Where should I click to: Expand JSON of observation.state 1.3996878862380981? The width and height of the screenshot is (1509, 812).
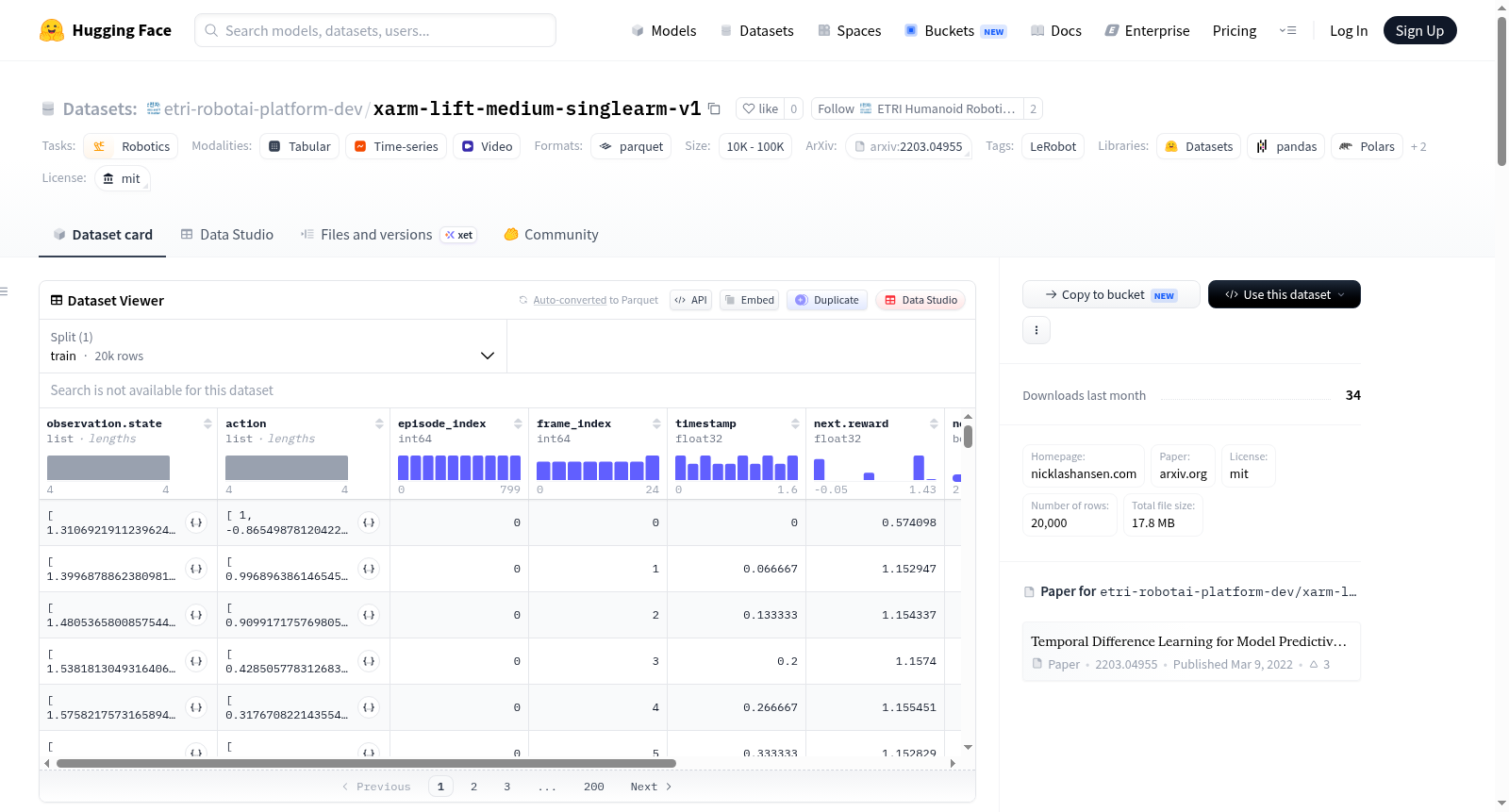[x=196, y=569]
